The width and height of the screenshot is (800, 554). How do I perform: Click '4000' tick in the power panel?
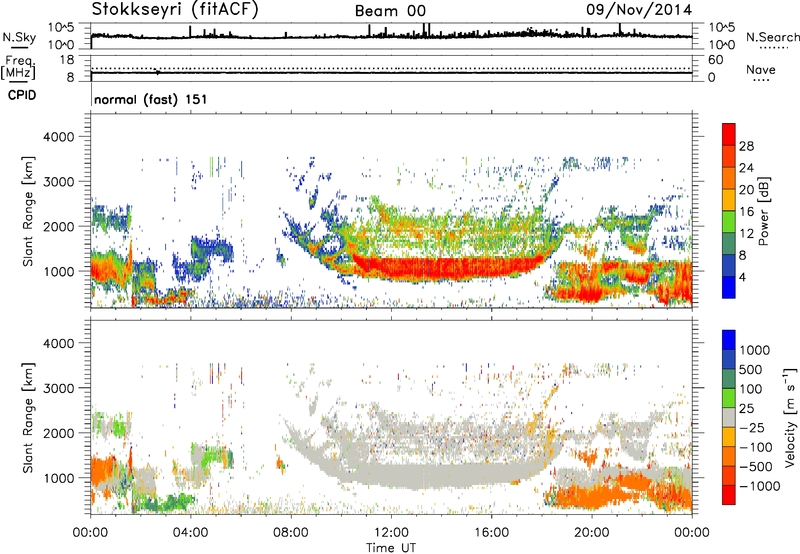click(x=58, y=137)
